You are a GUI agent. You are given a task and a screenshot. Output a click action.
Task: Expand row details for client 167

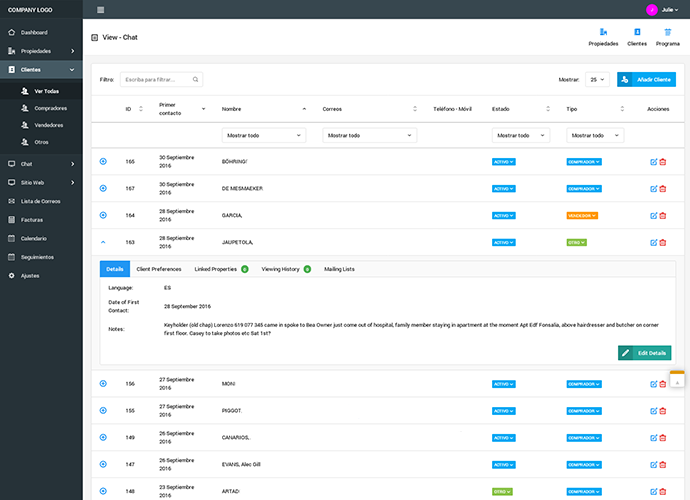tap(103, 188)
